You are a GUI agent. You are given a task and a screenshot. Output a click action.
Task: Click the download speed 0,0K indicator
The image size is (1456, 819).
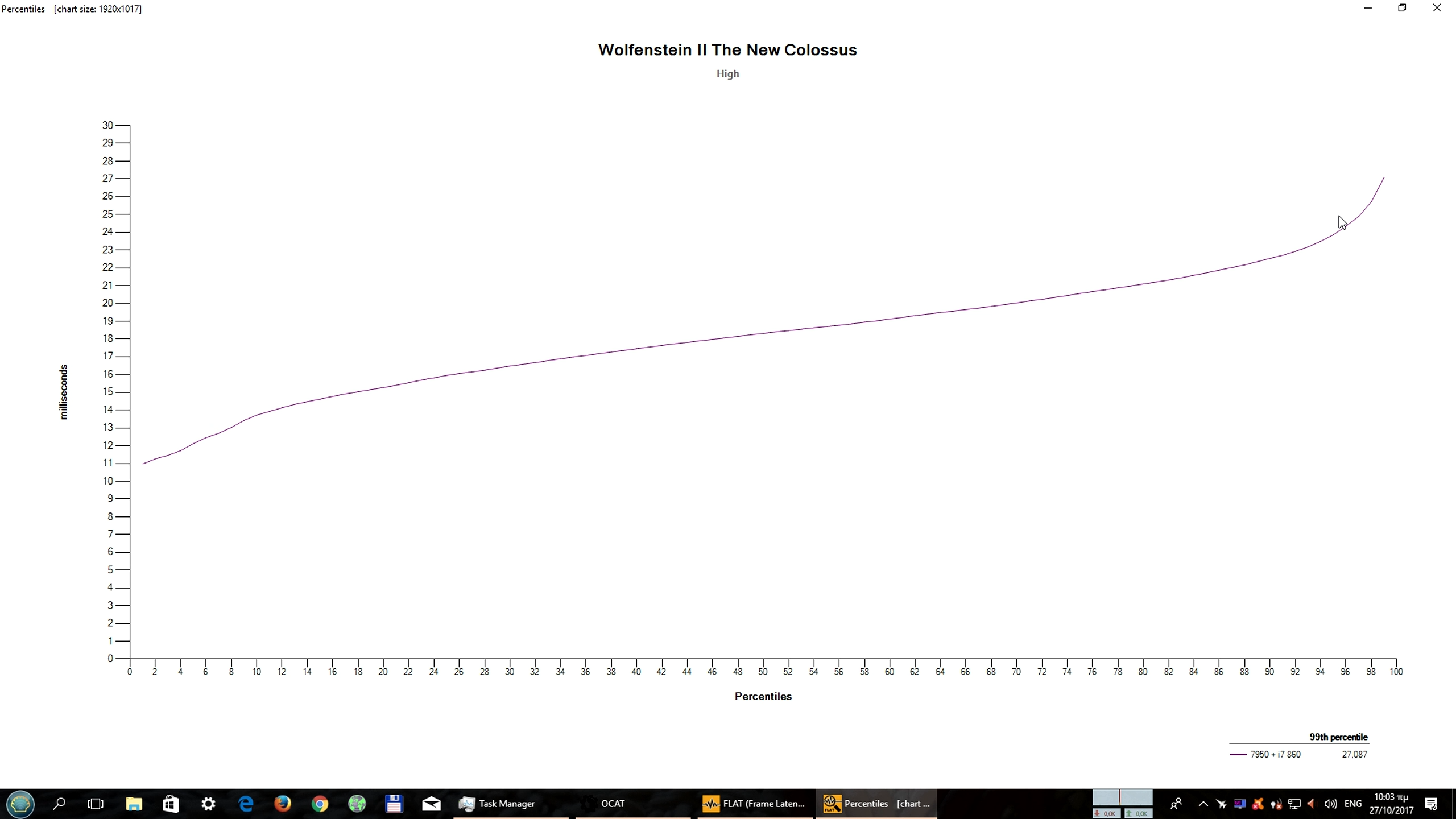(x=1106, y=814)
